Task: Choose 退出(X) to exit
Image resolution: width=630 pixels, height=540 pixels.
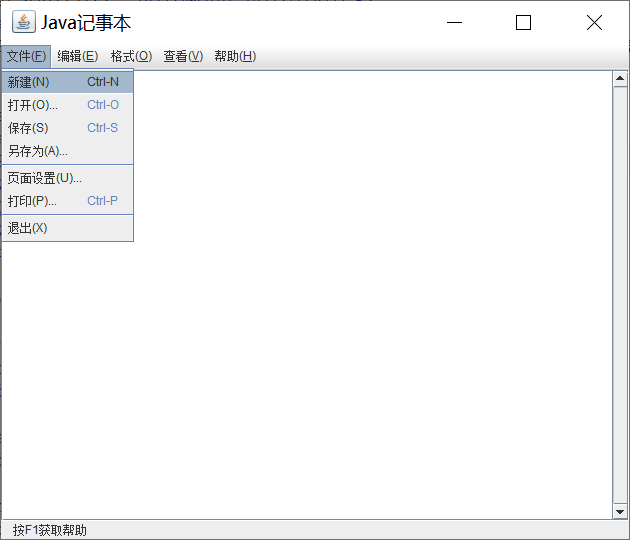Action: (68, 228)
